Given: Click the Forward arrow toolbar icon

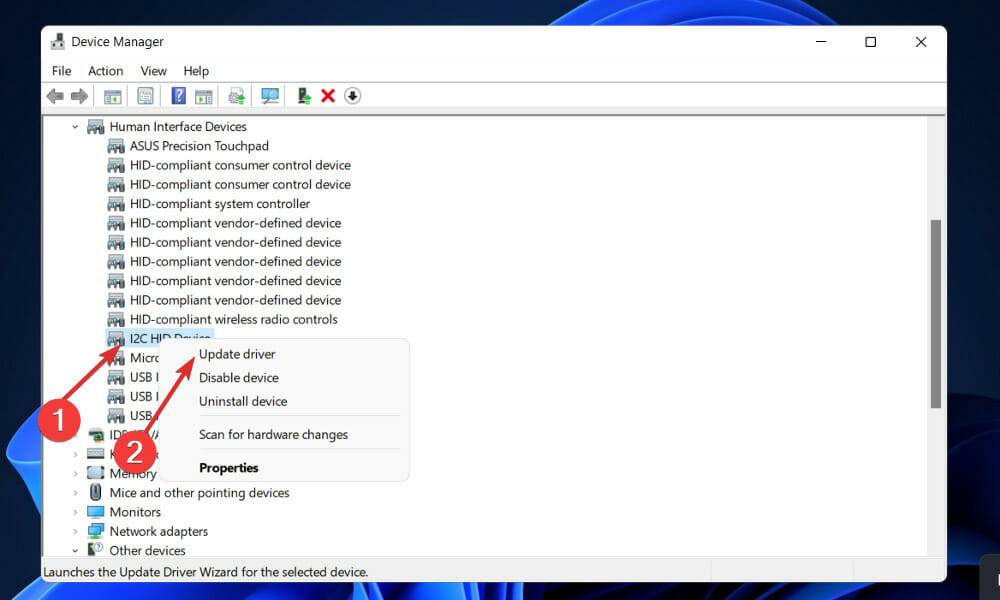Looking at the screenshot, I should [x=79, y=96].
